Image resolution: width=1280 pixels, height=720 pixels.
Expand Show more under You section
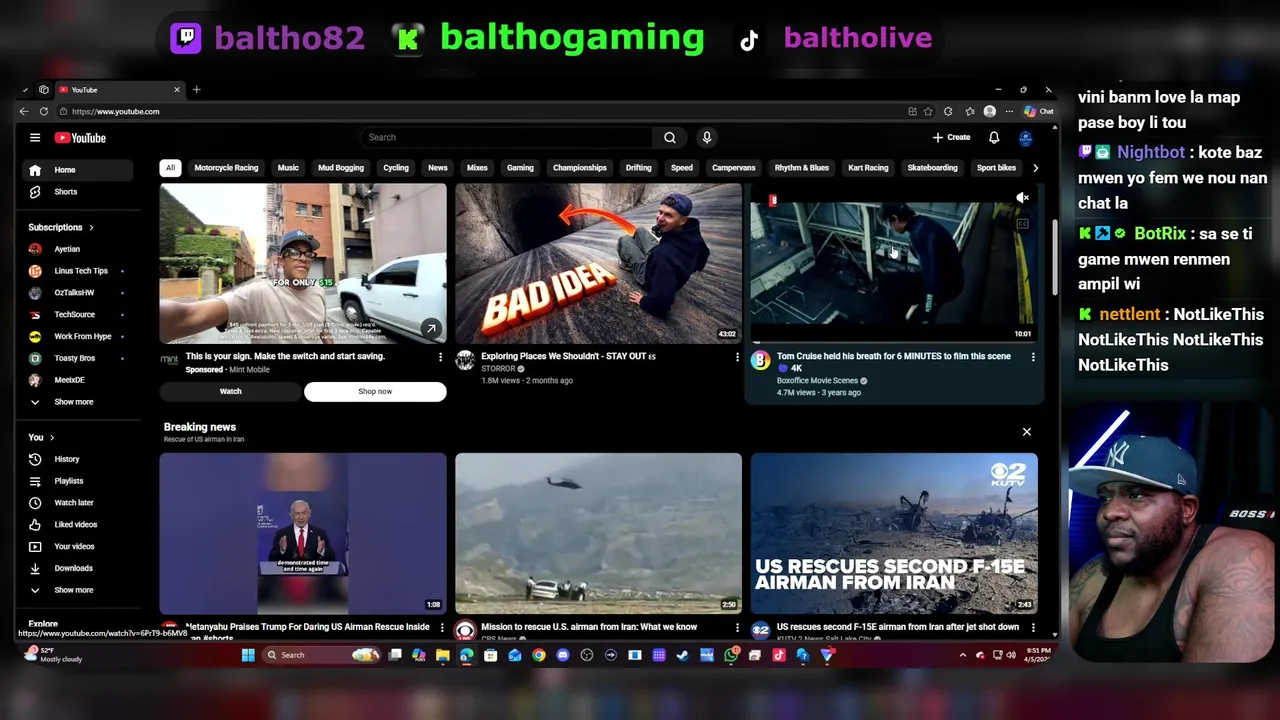pyautogui.click(x=76, y=590)
